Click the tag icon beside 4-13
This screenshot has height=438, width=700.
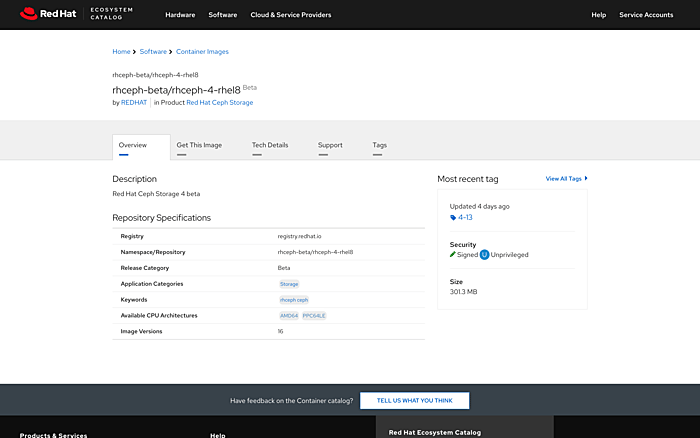click(x=453, y=217)
